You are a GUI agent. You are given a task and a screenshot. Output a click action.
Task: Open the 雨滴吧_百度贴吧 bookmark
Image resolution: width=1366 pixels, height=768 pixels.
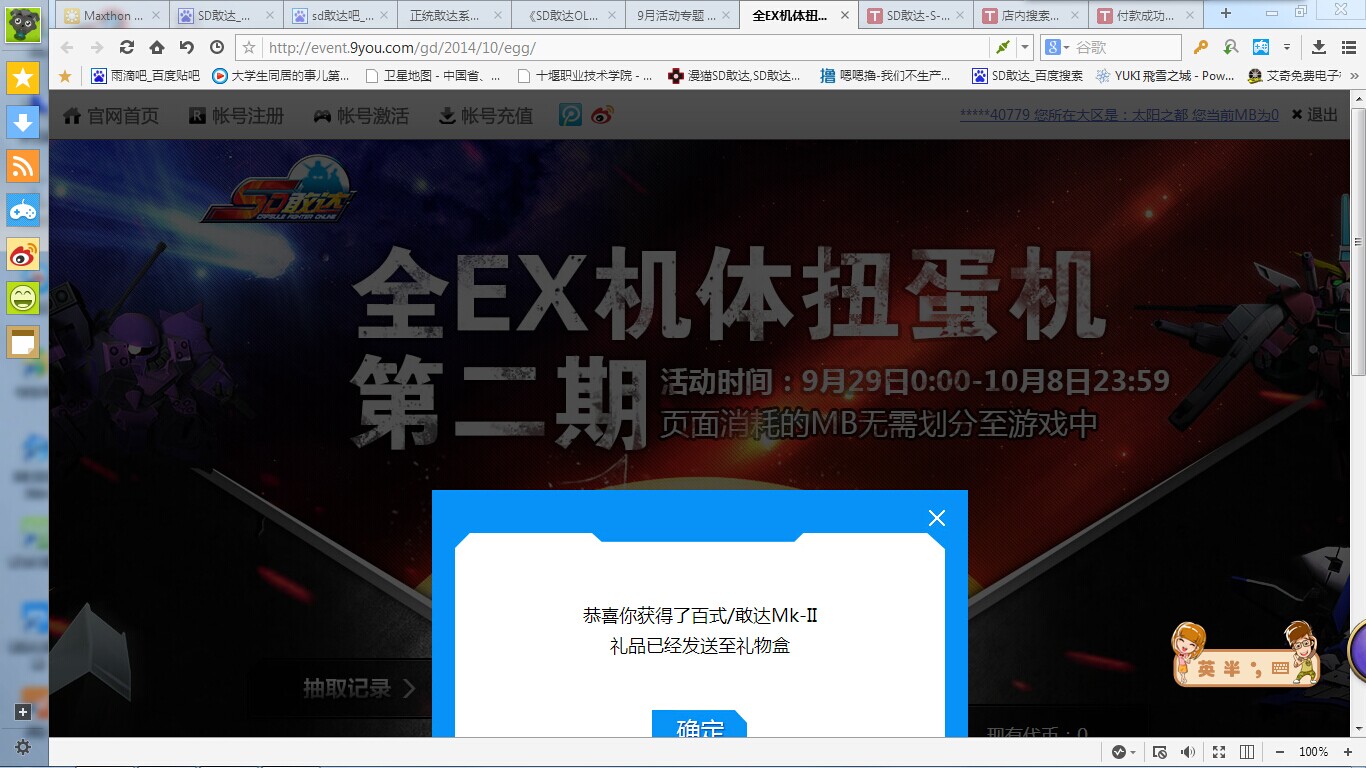[x=145, y=76]
